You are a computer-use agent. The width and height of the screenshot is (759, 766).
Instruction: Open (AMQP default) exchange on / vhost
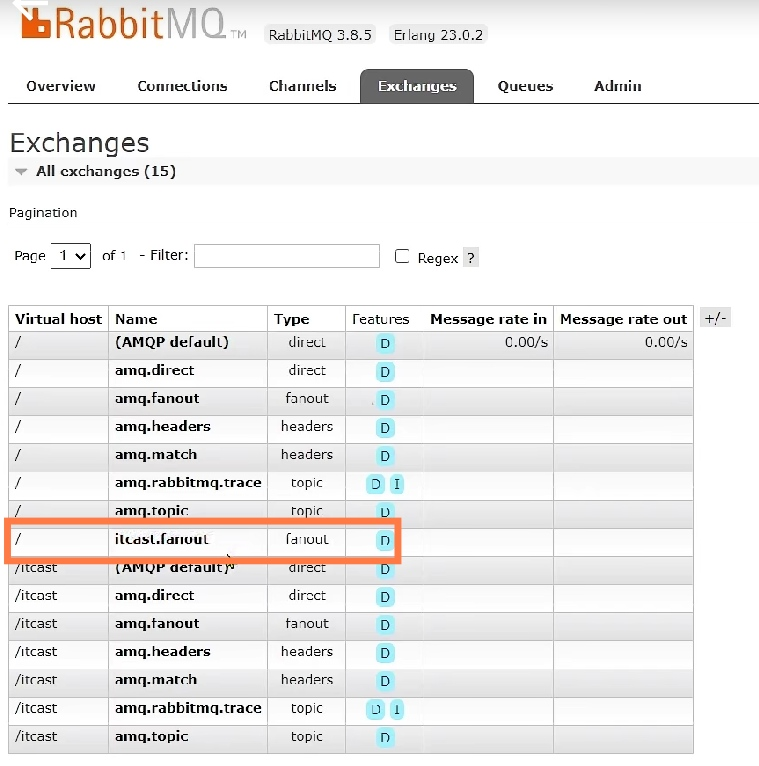(172, 342)
